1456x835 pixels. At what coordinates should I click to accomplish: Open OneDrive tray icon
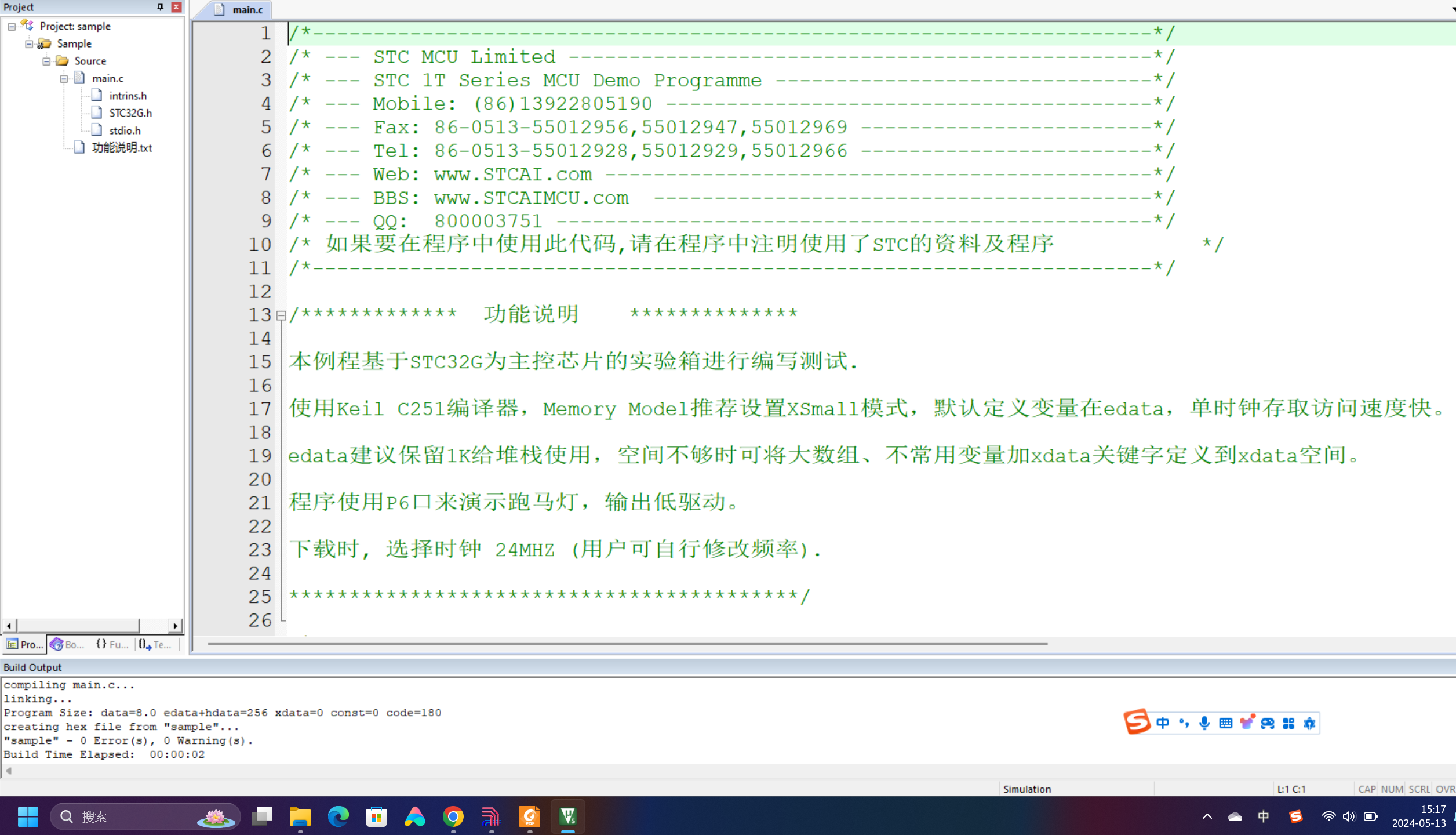coord(1235,816)
